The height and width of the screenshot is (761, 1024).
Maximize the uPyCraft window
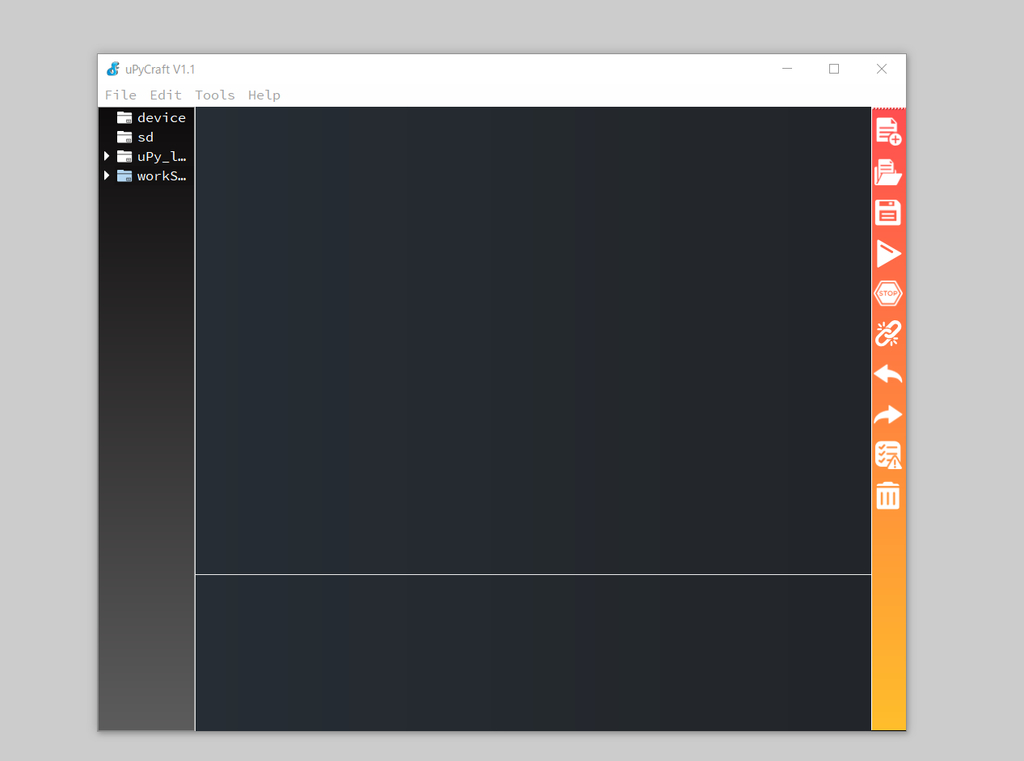(834, 69)
